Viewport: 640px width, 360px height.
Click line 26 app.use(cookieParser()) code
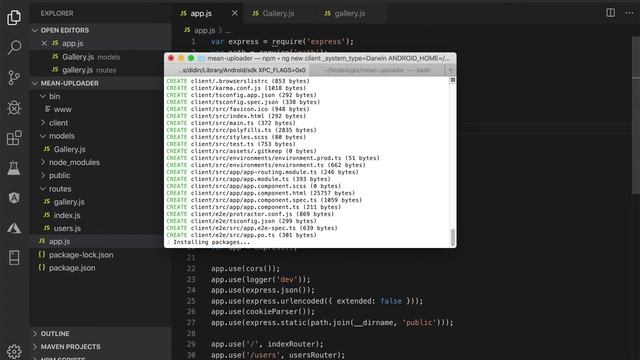tap(263, 312)
